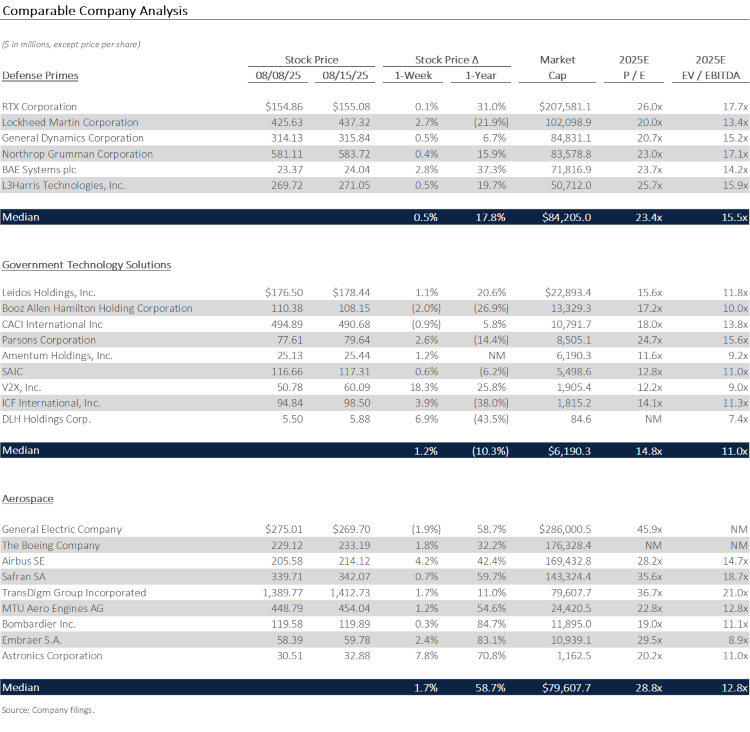Image resolution: width=750 pixels, height=732 pixels.
Task: Select the 1-Week column header
Action: click(413, 76)
